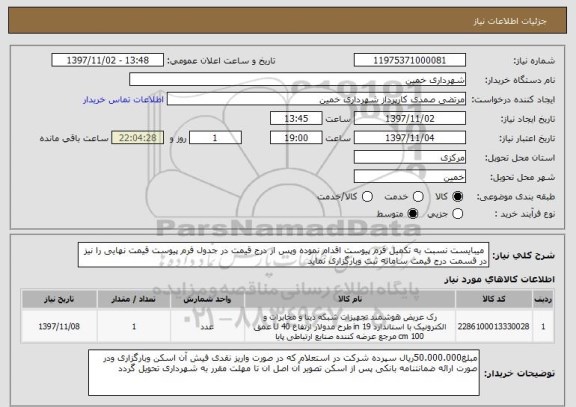Click the شرح کلی نیاز description box
576x407 pixels.
coord(283,255)
